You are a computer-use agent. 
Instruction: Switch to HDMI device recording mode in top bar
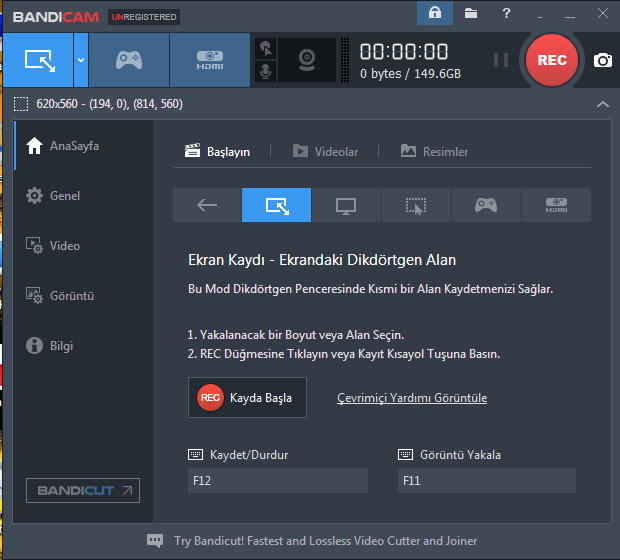210,60
